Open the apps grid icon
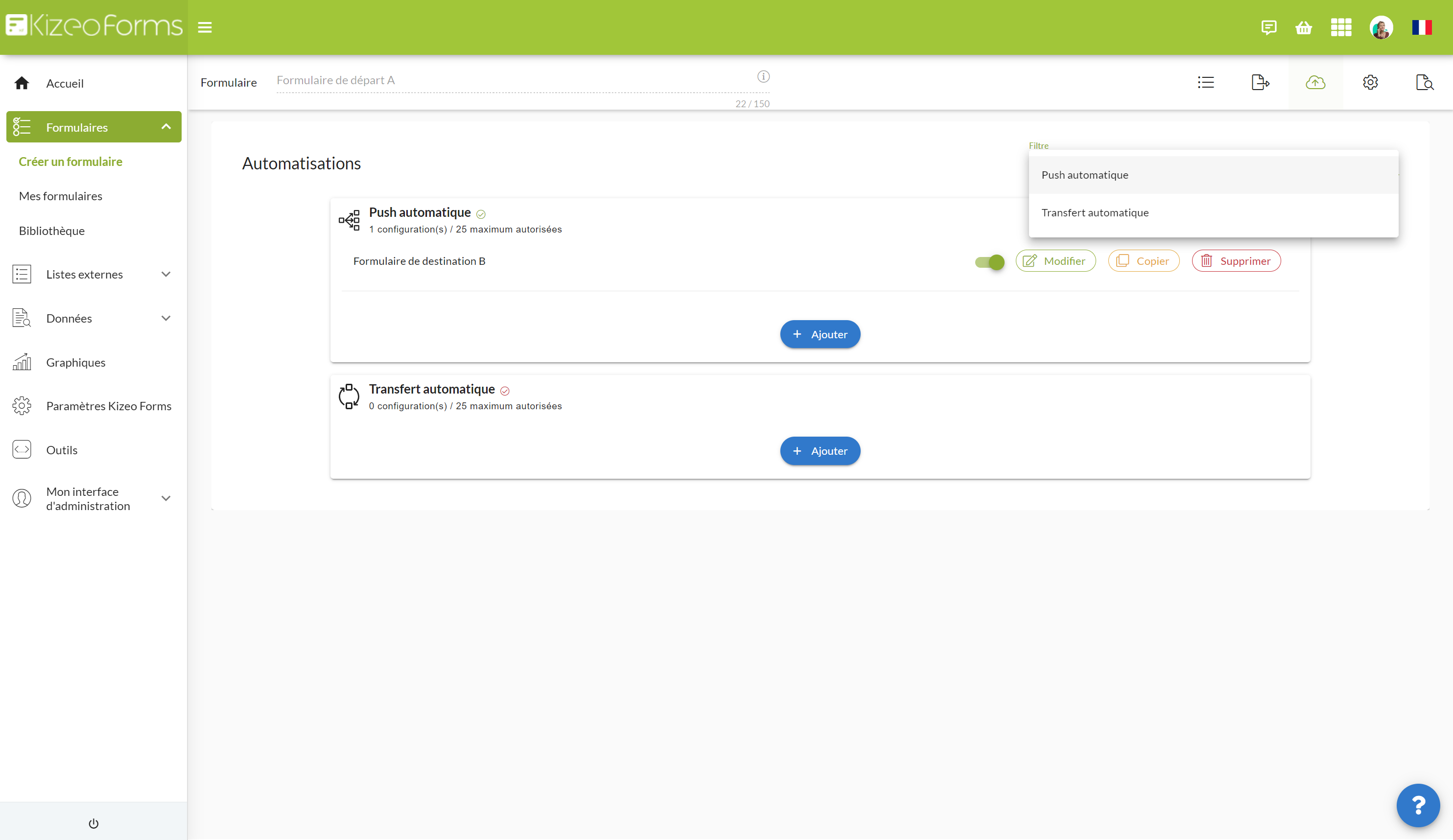Image resolution: width=1453 pixels, height=840 pixels. pyautogui.click(x=1340, y=27)
